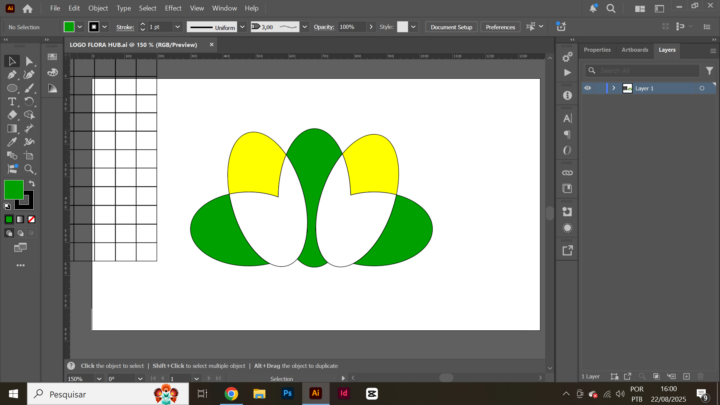Select the Direct Selection tool
The image size is (720, 405).
pos(29,62)
